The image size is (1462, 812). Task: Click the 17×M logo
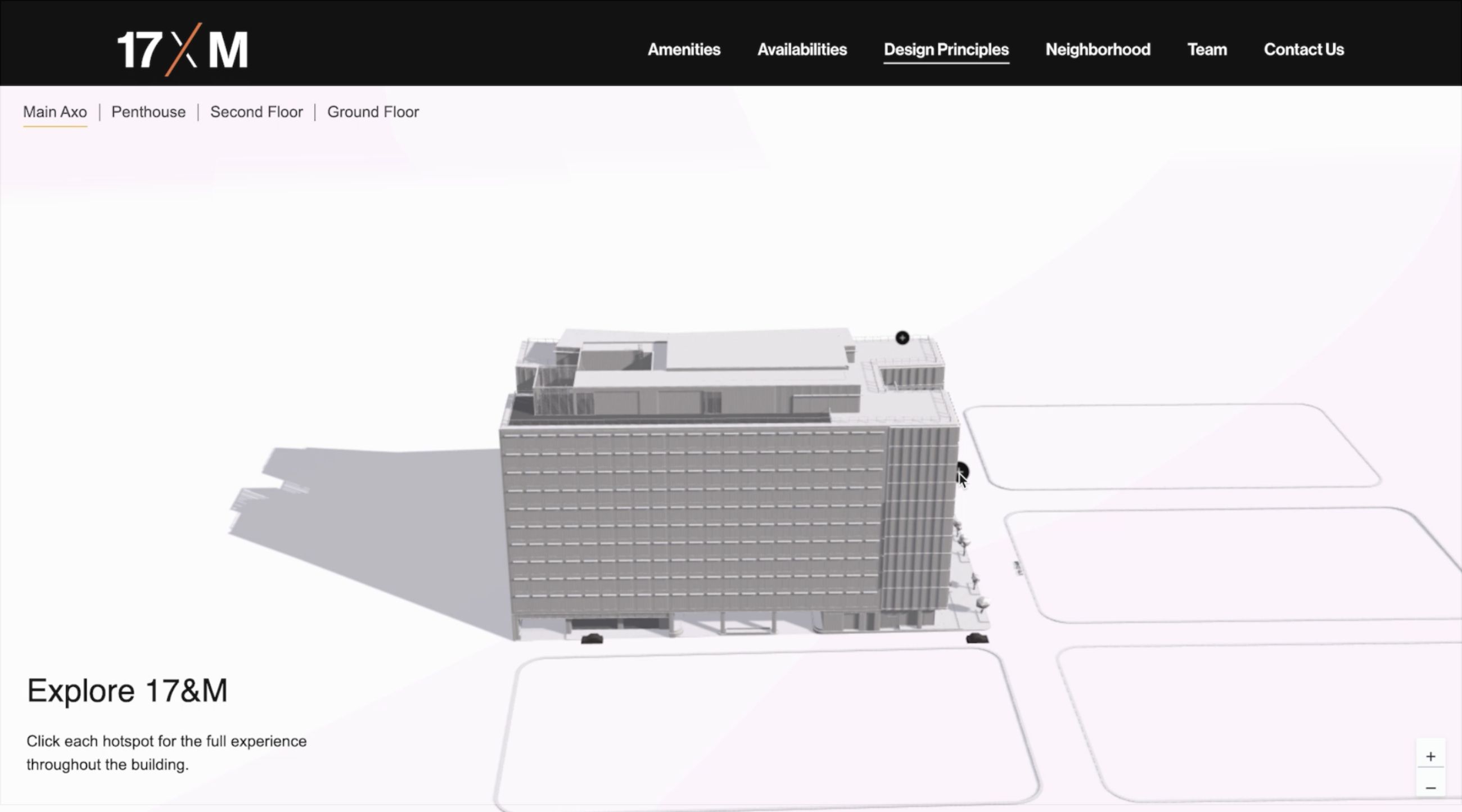coord(182,48)
